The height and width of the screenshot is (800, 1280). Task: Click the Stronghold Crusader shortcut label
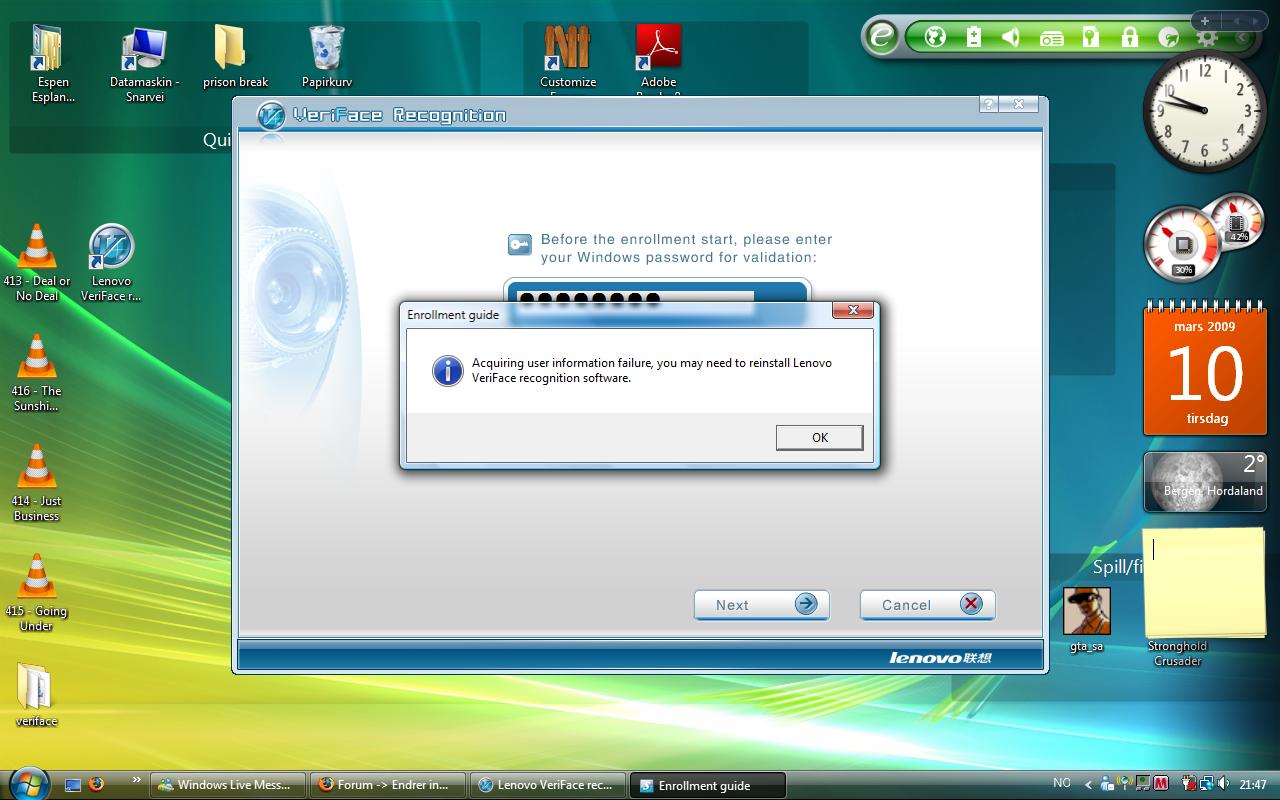point(1177,653)
